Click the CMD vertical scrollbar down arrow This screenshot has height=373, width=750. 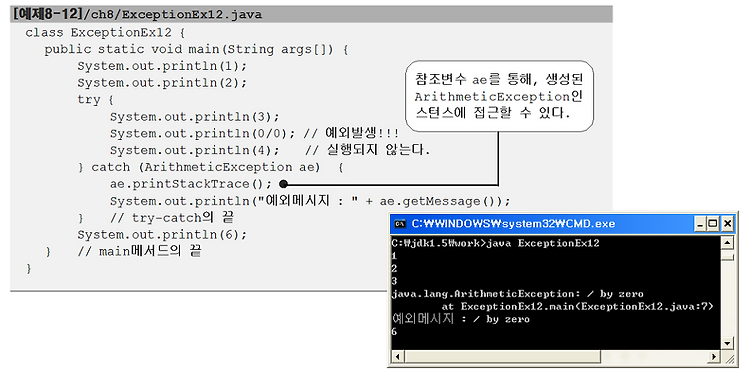[728, 343]
